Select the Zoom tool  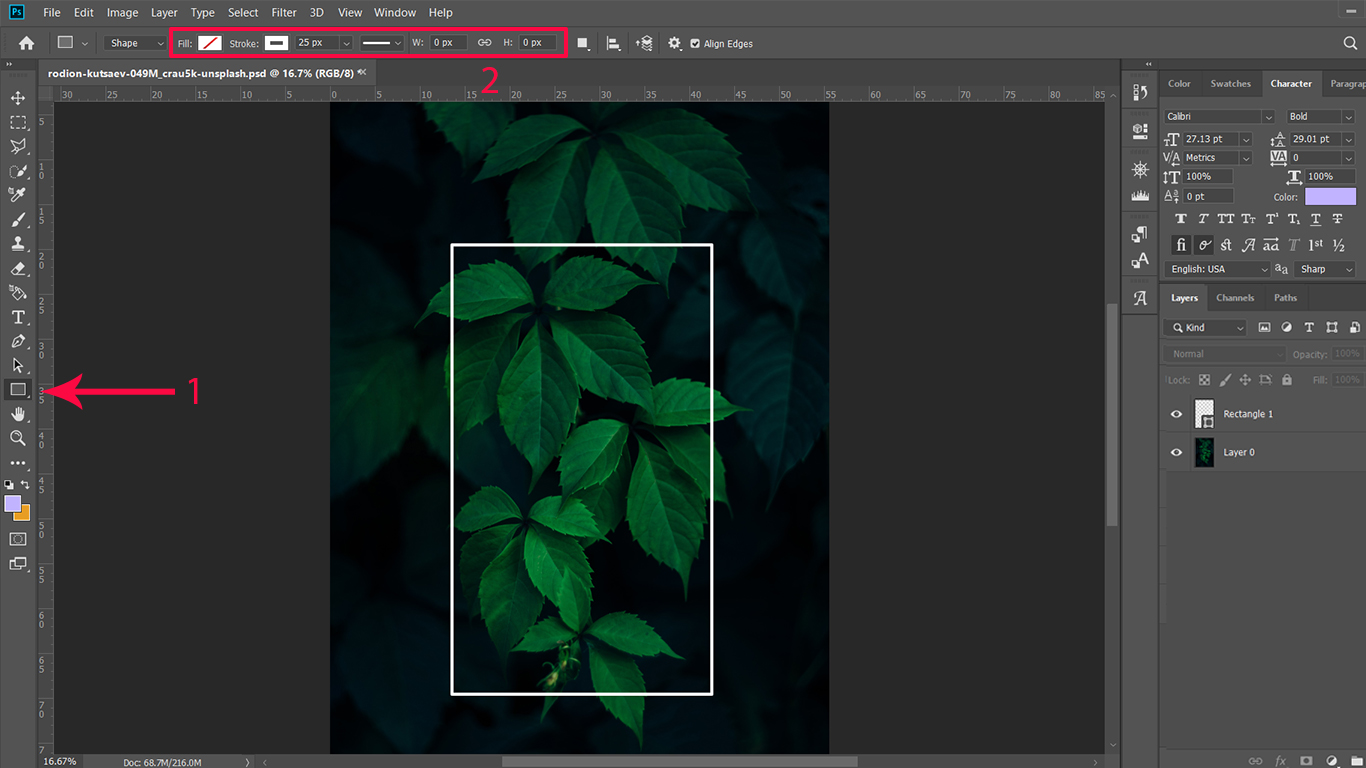(18, 438)
